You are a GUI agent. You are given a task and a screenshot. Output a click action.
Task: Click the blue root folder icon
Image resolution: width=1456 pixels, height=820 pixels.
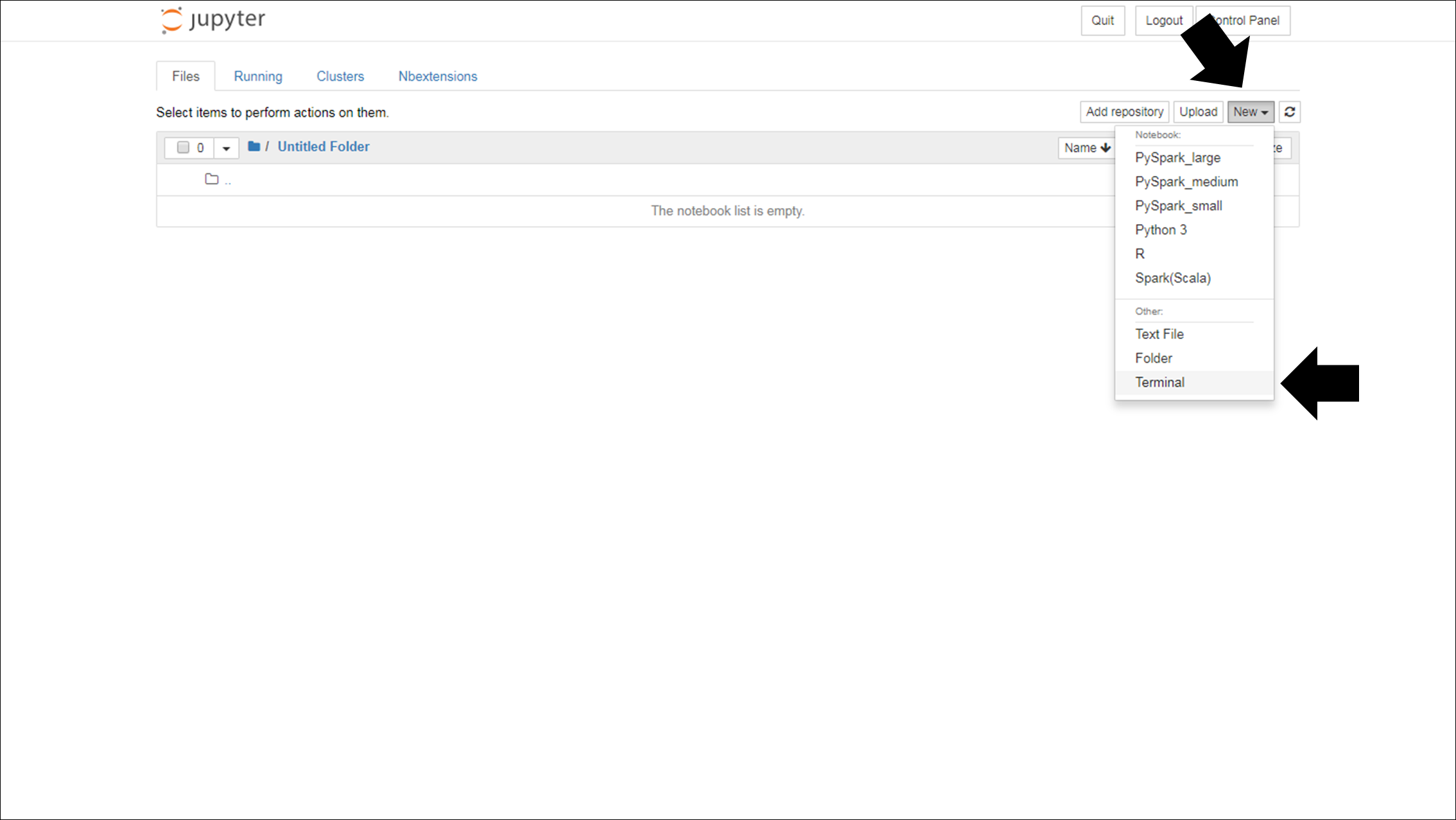pyautogui.click(x=254, y=146)
